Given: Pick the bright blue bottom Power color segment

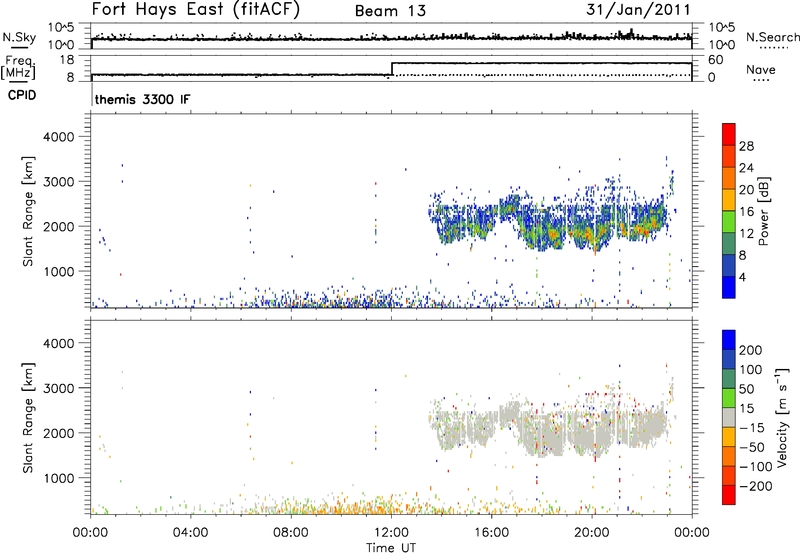Looking at the screenshot, I should coord(729,287).
